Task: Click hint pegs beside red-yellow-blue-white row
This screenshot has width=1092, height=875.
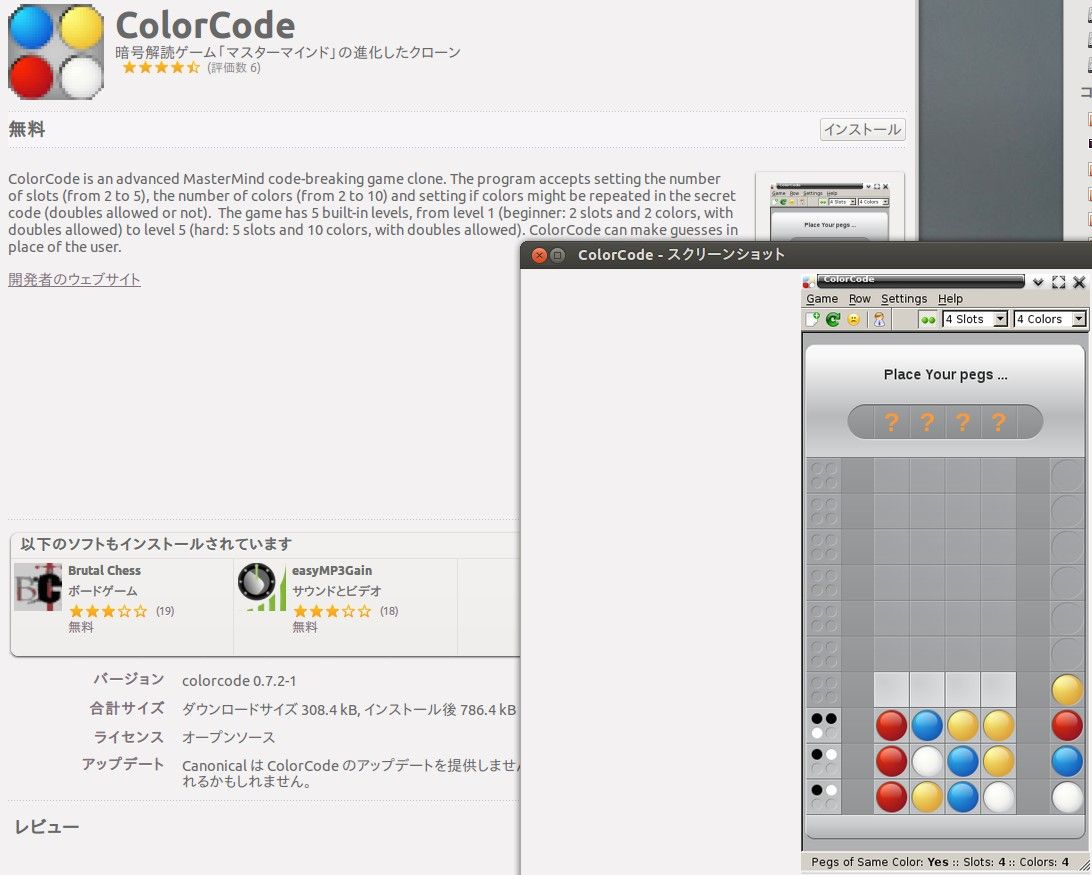Action: tap(824, 796)
